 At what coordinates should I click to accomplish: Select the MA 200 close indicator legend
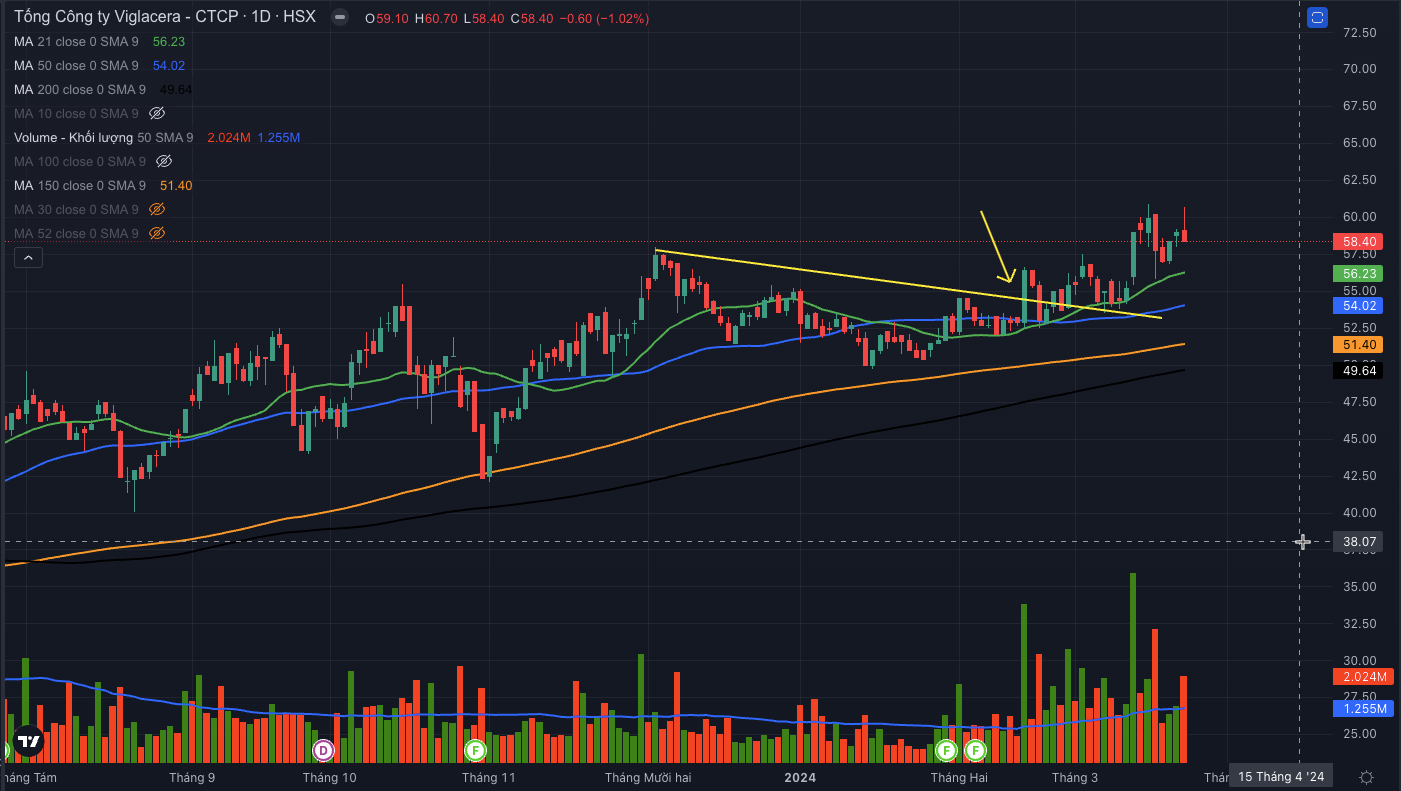point(80,89)
